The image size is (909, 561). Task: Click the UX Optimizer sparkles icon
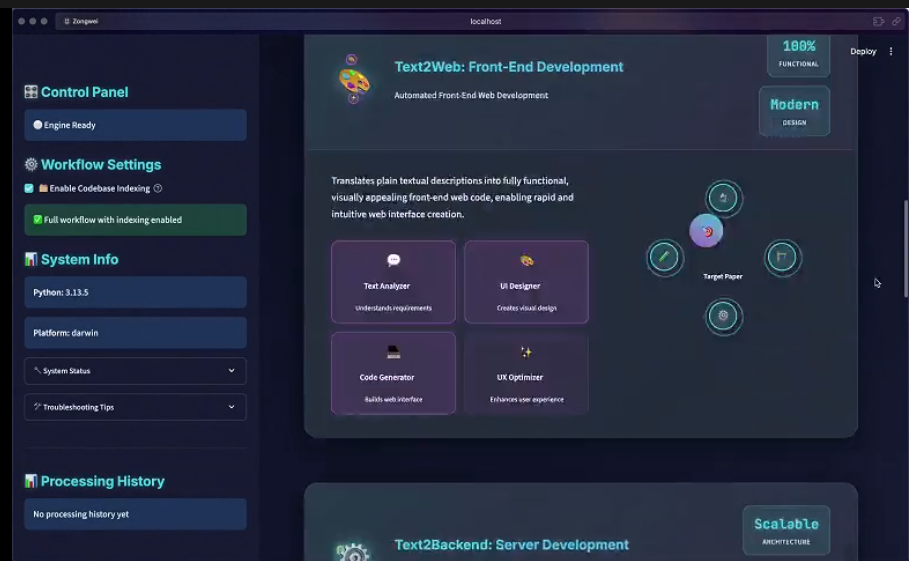pos(526,352)
